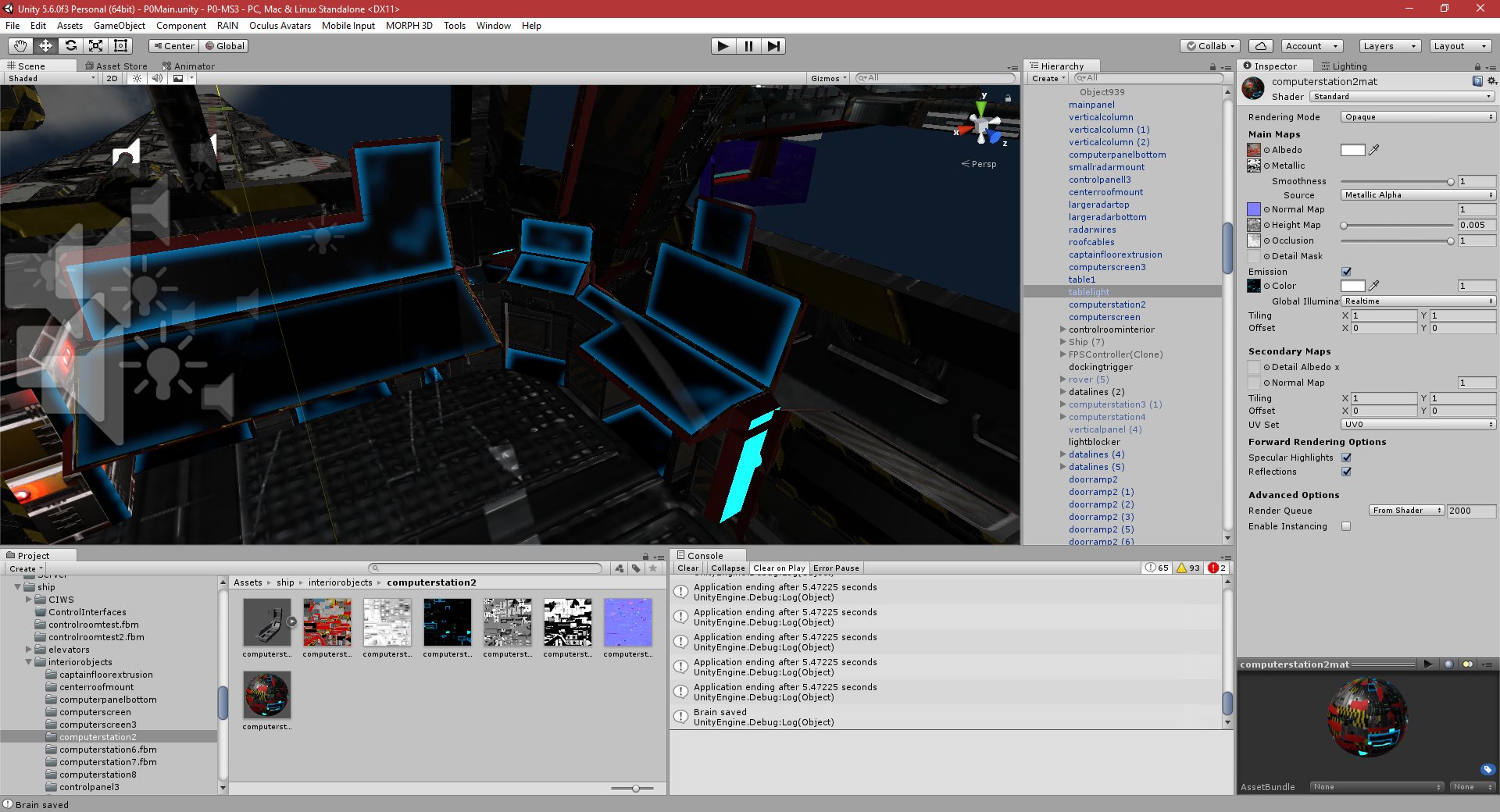Start Play mode

click(x=723, y=46)
